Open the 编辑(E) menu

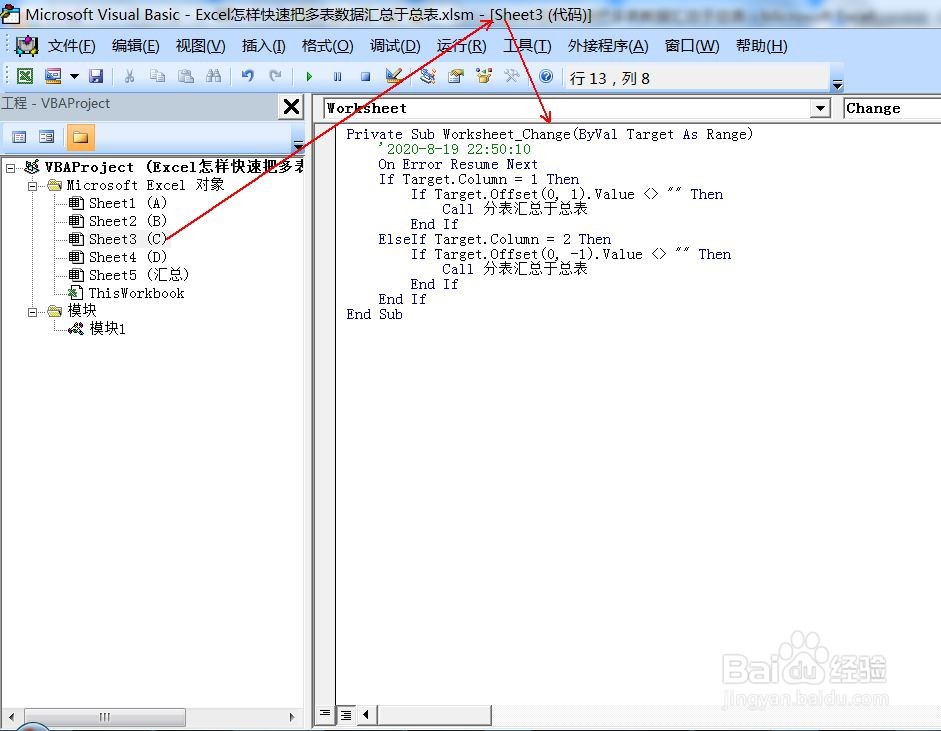136,46
